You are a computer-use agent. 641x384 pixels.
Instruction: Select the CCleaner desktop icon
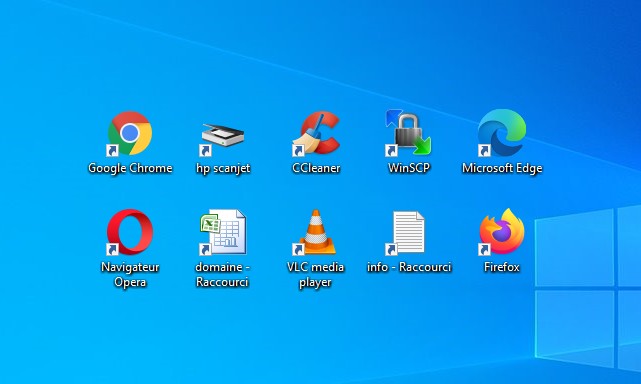click(316, 133)
